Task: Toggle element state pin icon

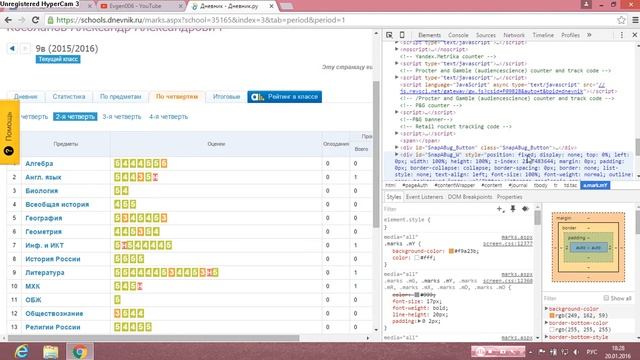Action: click(x=513, y=209)
